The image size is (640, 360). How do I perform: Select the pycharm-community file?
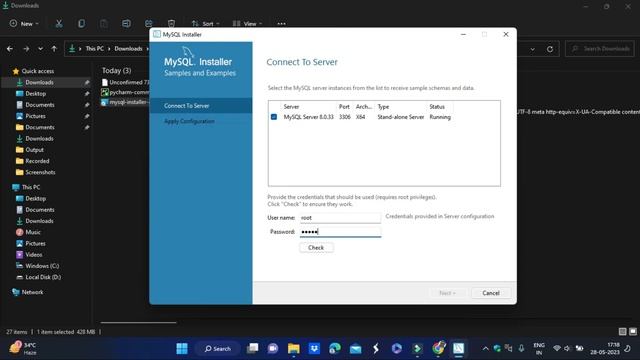[125, 92]
